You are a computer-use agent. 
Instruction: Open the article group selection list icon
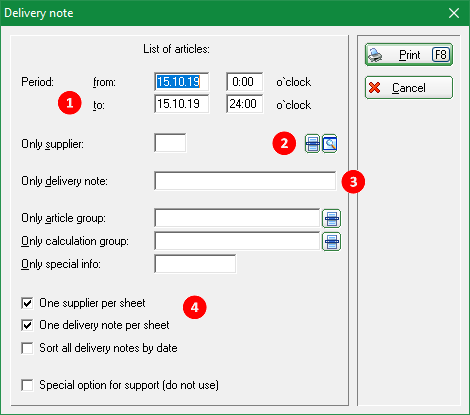pos(331,218)
